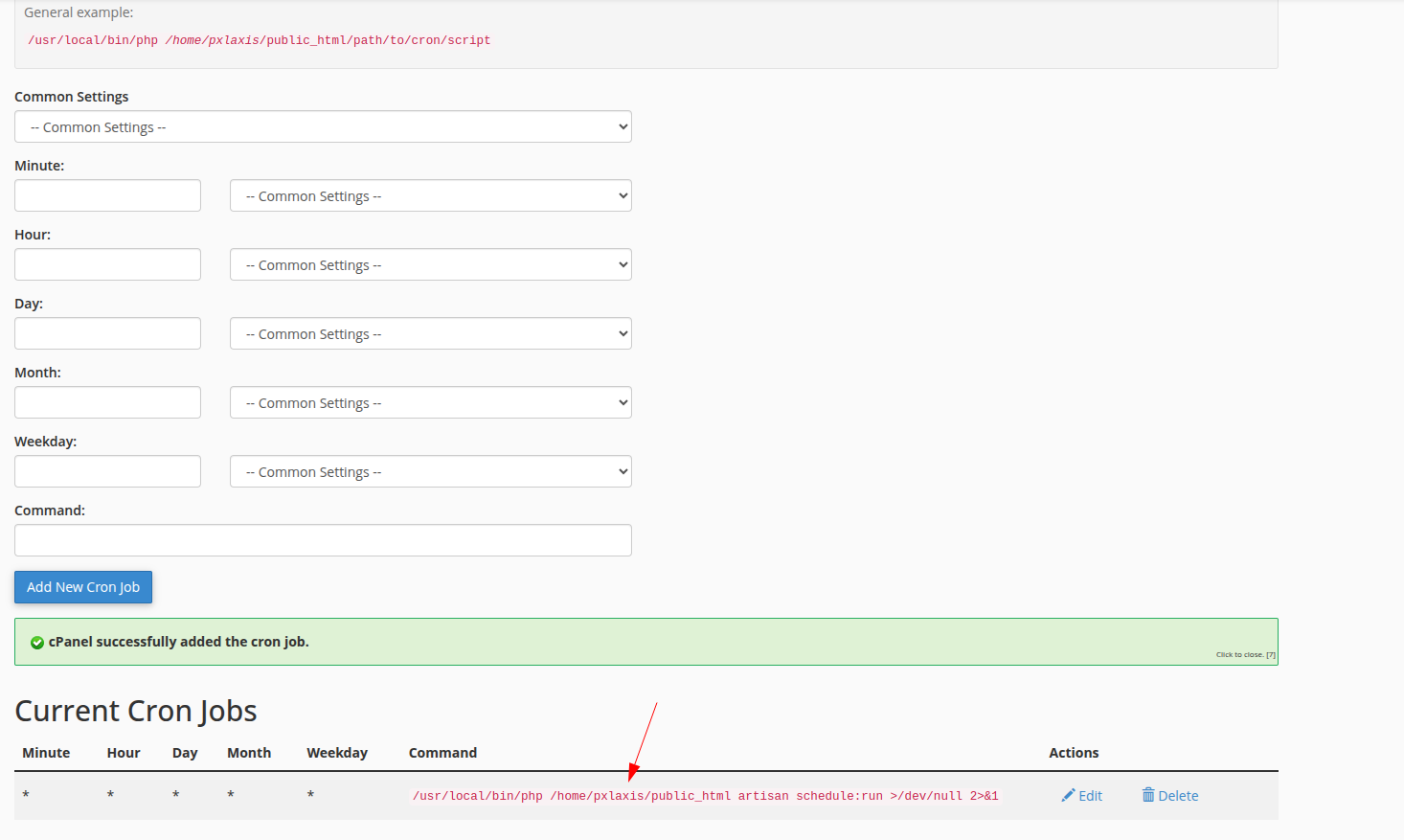Screen dimensions: 1404x840
Task: Open the Month Common Settings dropdown
Action: pyautogui.click(x=431, y=402)
